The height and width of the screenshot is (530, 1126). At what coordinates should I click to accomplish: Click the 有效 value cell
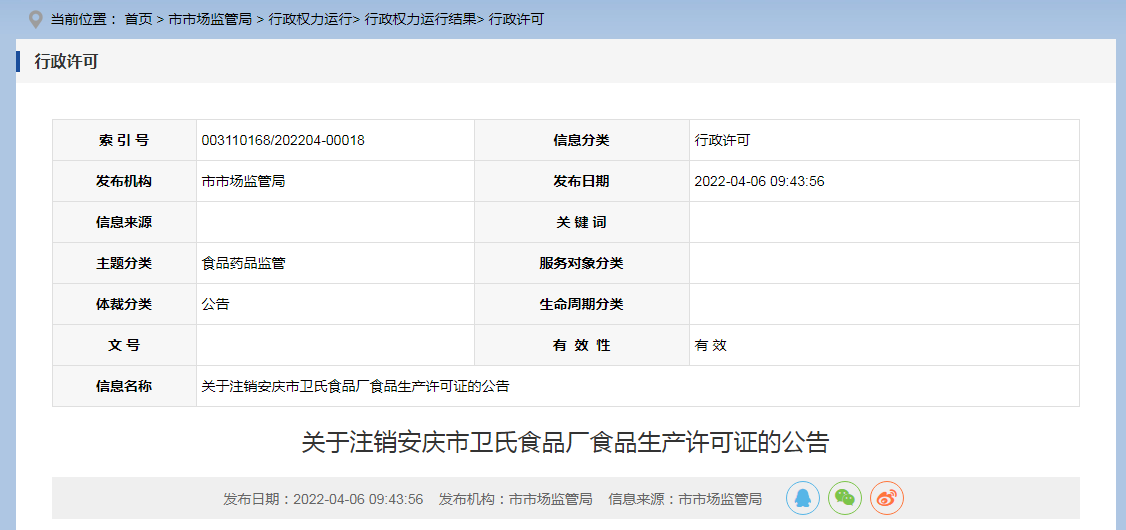884,345
